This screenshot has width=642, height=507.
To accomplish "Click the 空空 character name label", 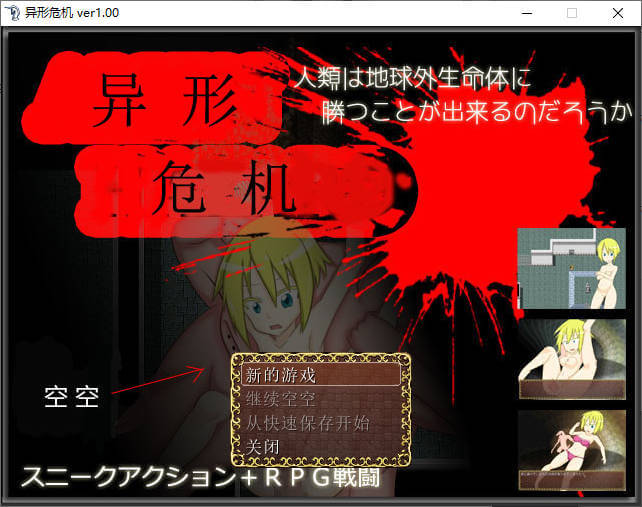I will (72, 397).
